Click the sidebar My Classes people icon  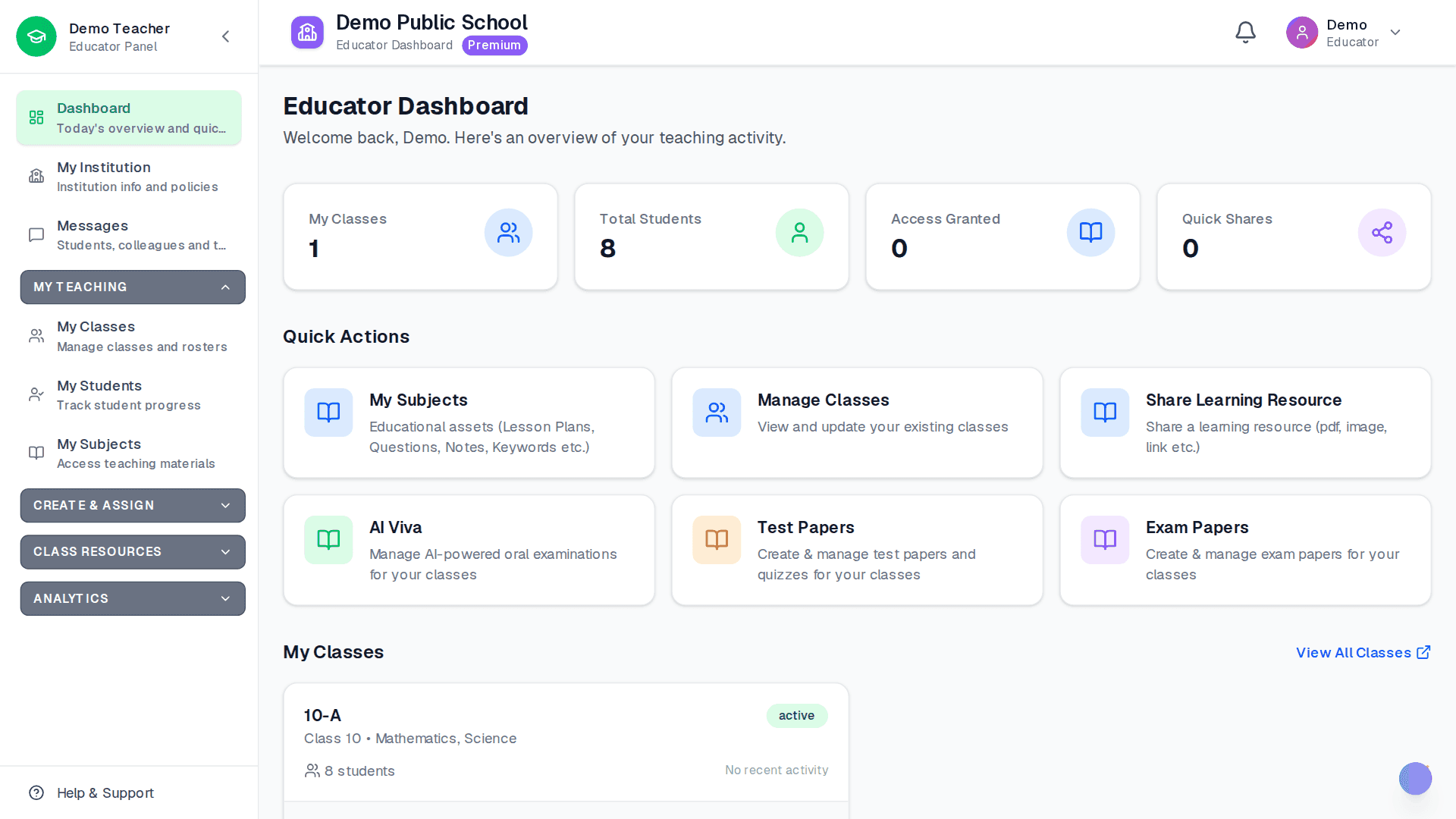click(x=36, y=336)
